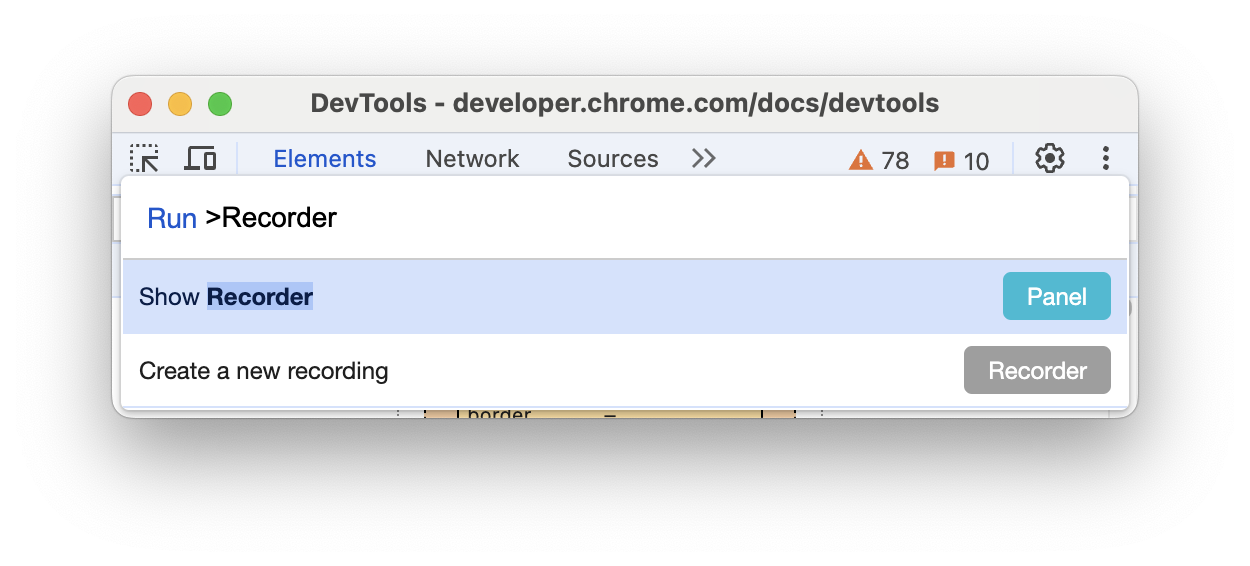Minimize DevTools with the yellow button

pos(180,104)
